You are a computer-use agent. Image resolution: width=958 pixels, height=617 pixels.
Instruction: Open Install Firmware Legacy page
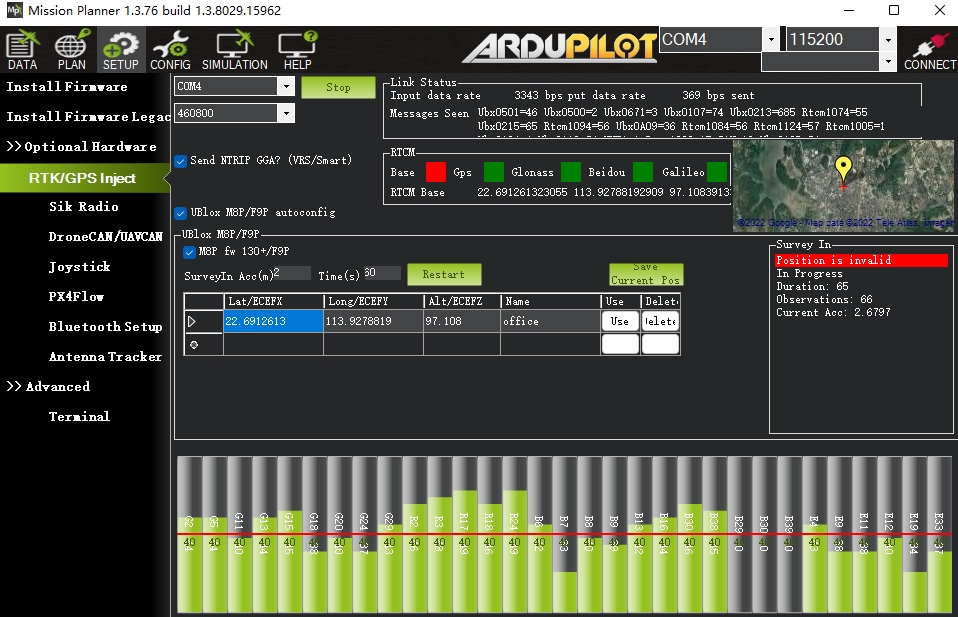87,117
